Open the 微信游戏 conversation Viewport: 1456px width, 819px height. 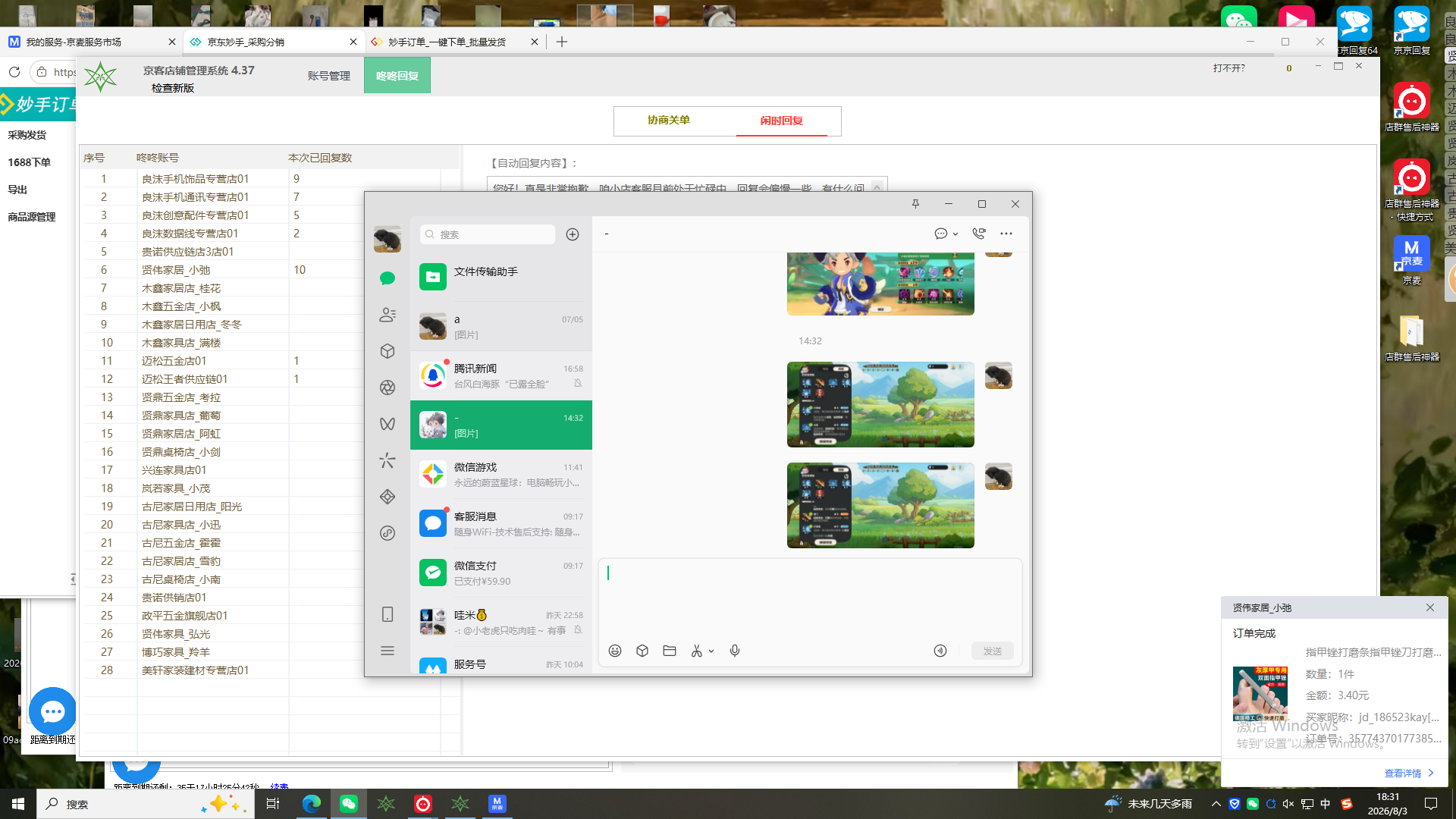coord(501,475)
